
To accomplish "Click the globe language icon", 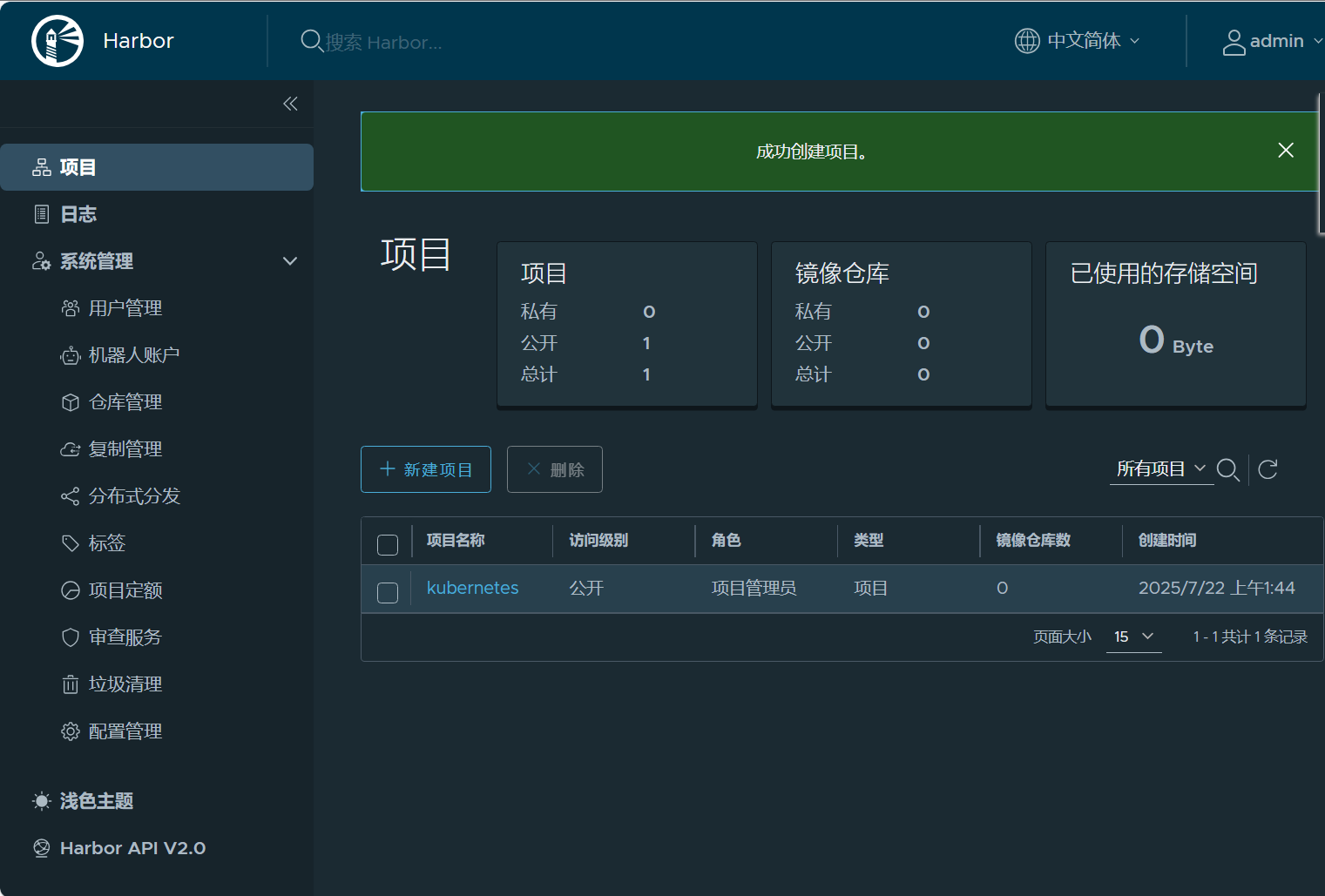I will pos(1027,41).
